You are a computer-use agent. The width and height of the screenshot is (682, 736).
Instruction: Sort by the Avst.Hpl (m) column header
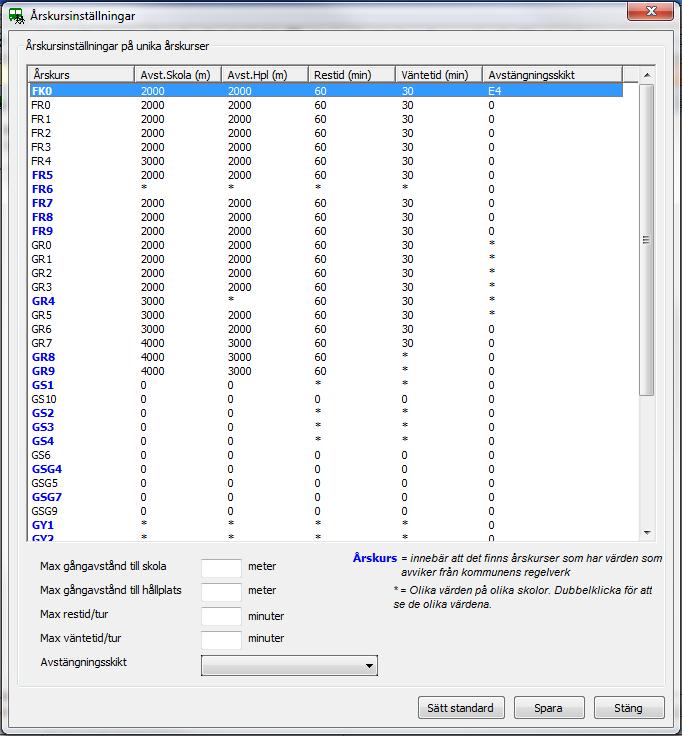[x=265, y=75]
